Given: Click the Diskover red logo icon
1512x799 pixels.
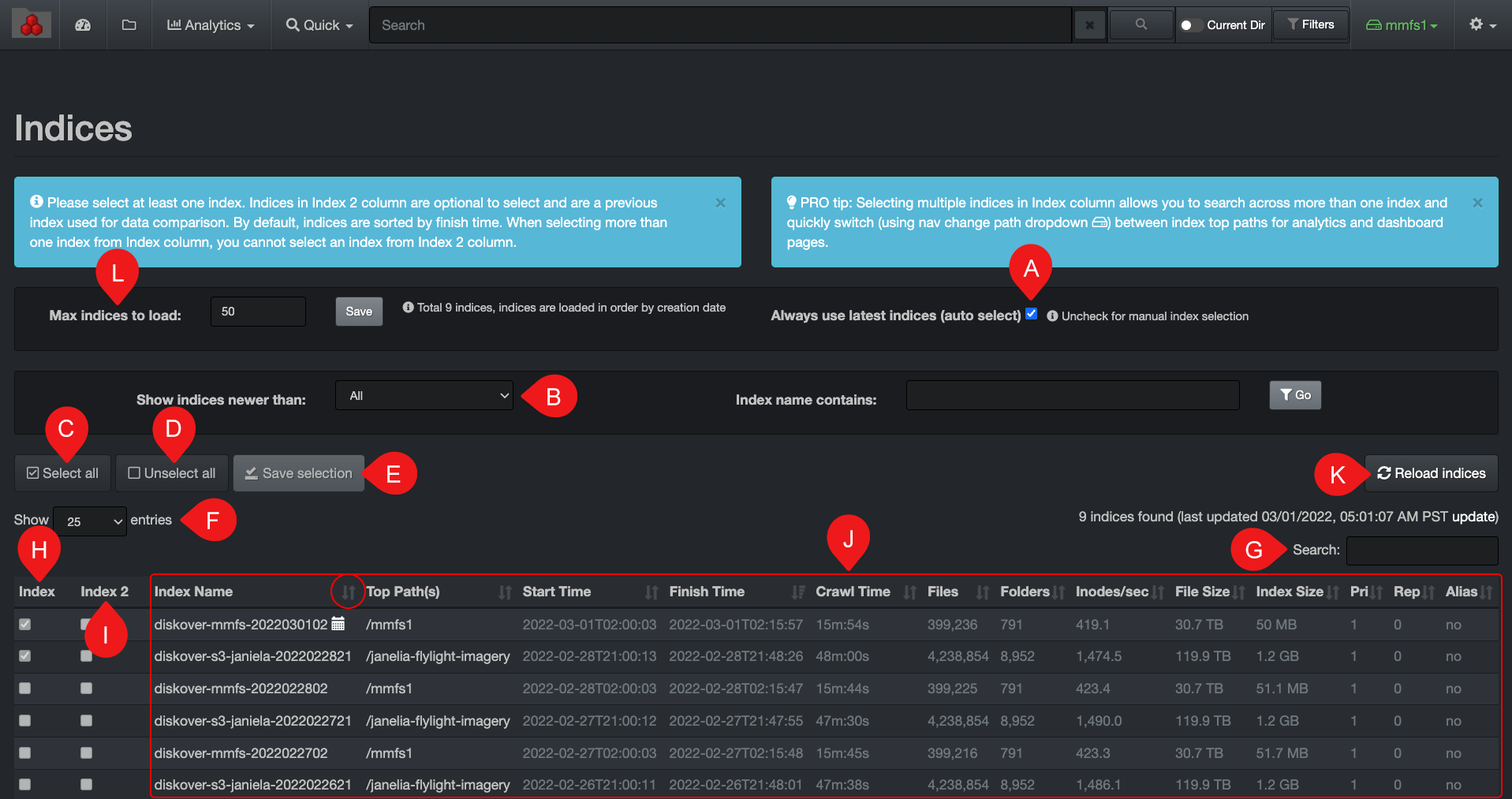Looking at the screenshot, I should click(32, 25).
